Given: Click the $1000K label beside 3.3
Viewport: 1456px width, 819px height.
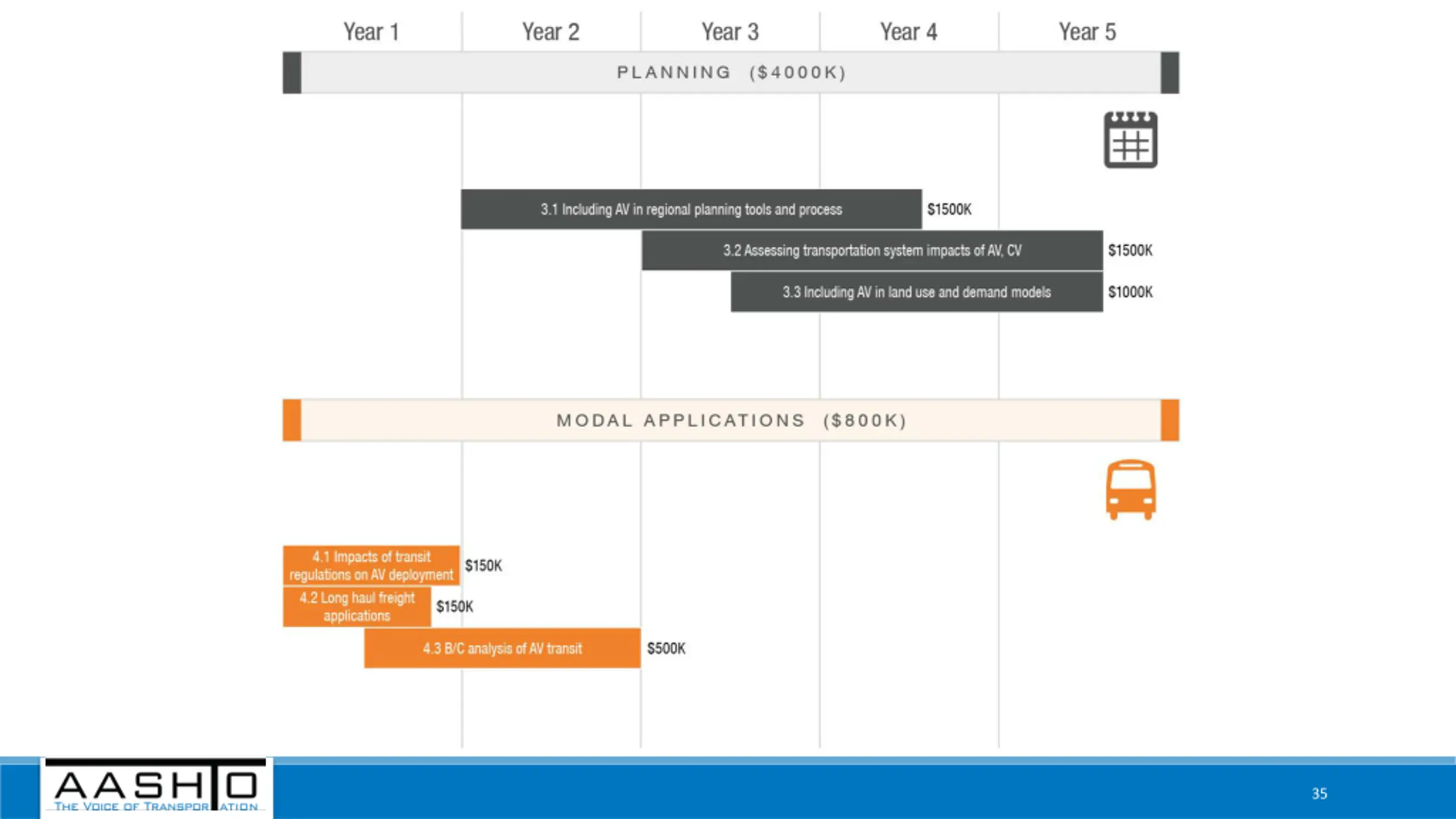Looking at the screenshot, I should [x=1130, y=292].
